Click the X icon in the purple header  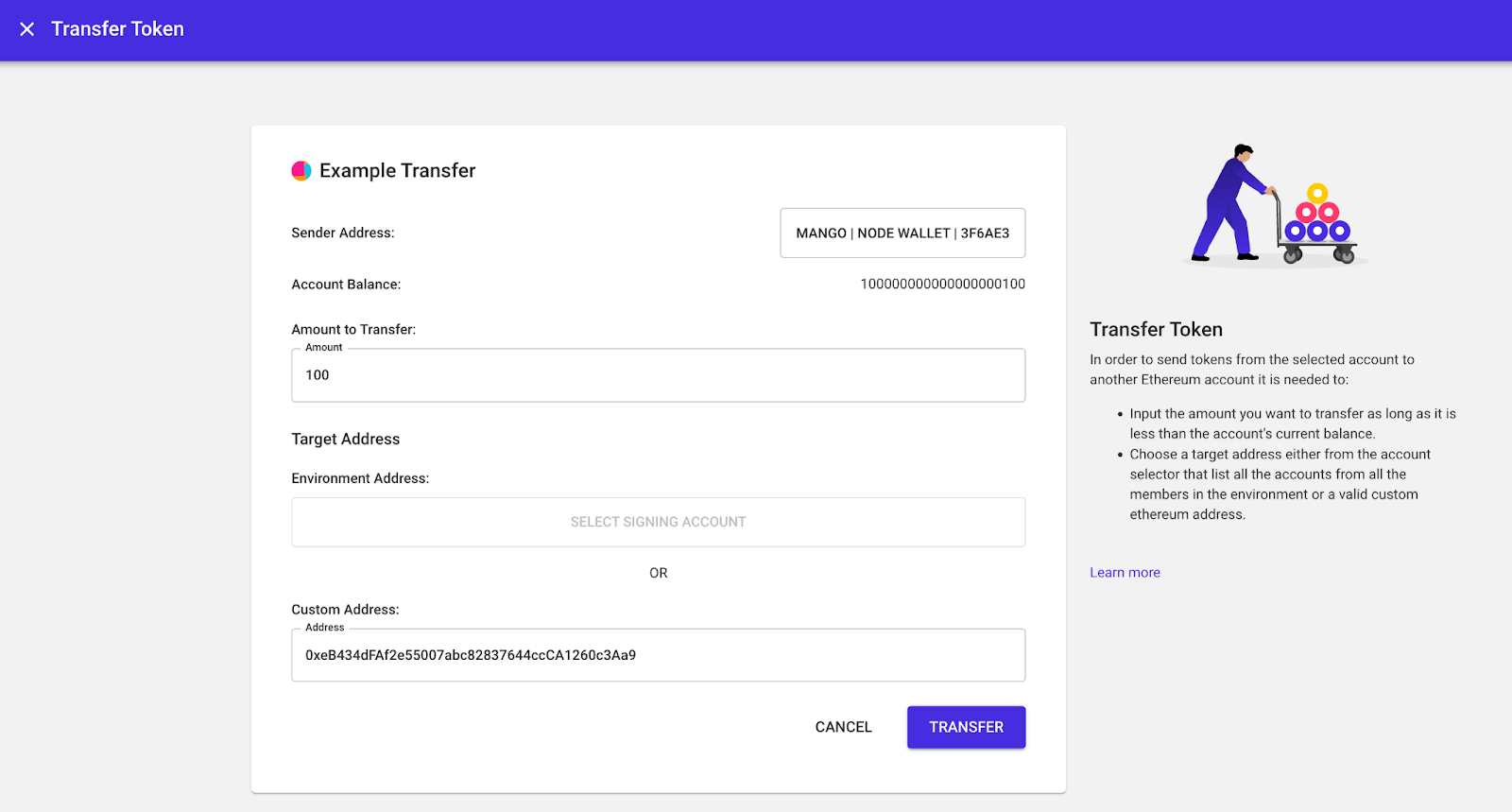pos(26,29)
